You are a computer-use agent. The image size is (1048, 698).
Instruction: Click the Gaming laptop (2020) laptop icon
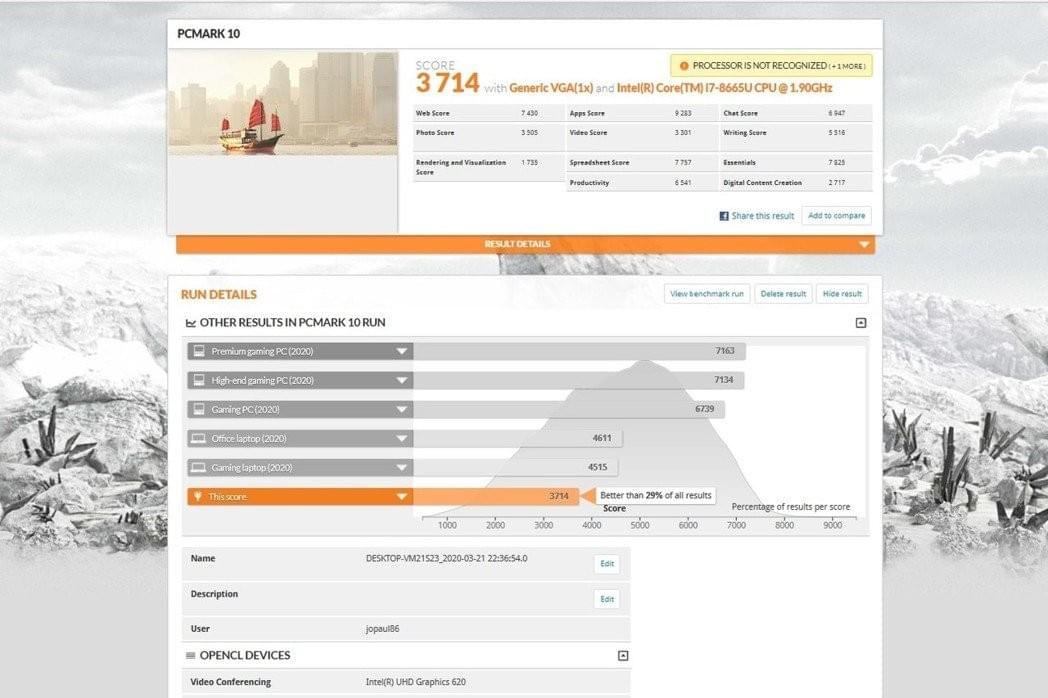point(199,467)
